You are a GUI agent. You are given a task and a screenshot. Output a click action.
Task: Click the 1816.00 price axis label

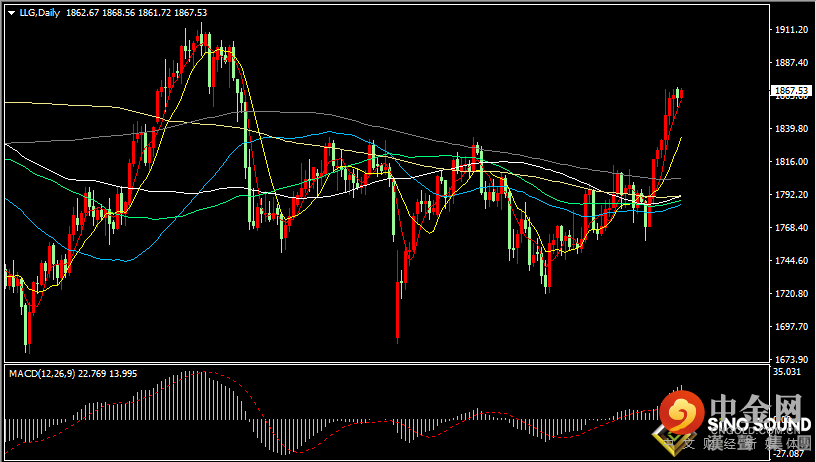[x=791, y=161]
